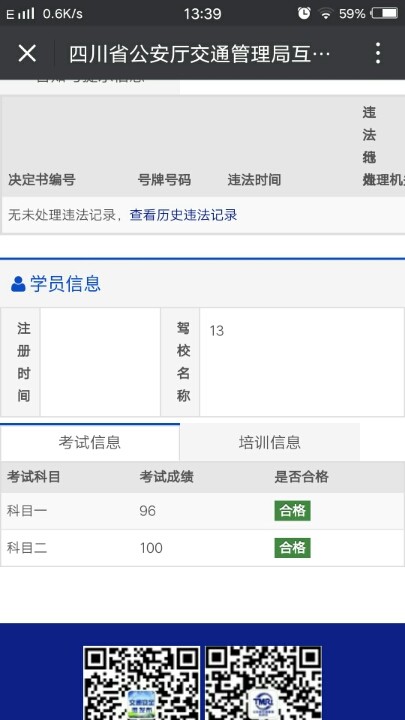Tap the 无未处理违法记录 message
Screen dimensions: 405x720
tap(62, 215)
